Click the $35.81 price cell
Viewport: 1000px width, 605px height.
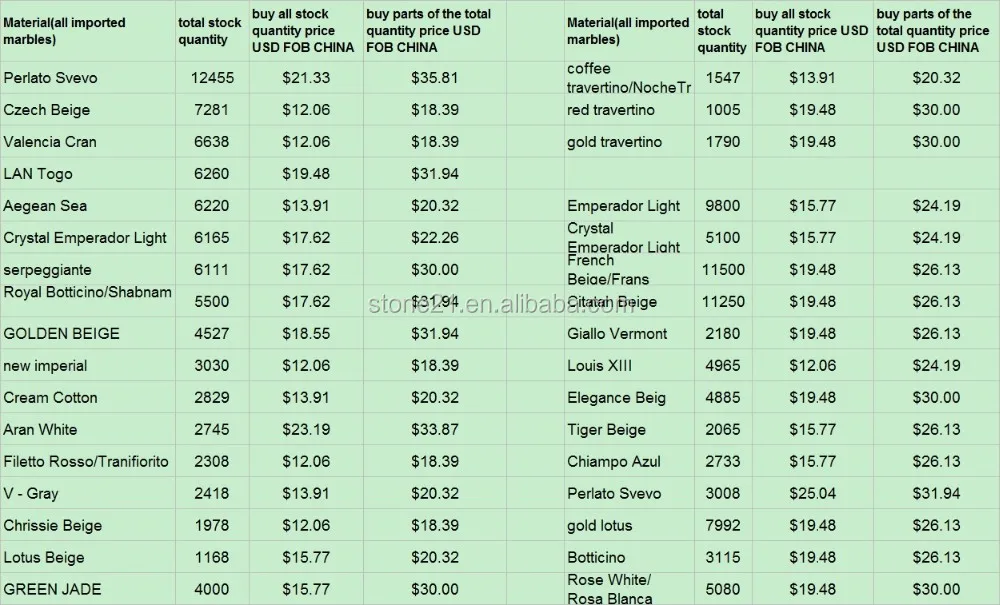tap(435, 78)
